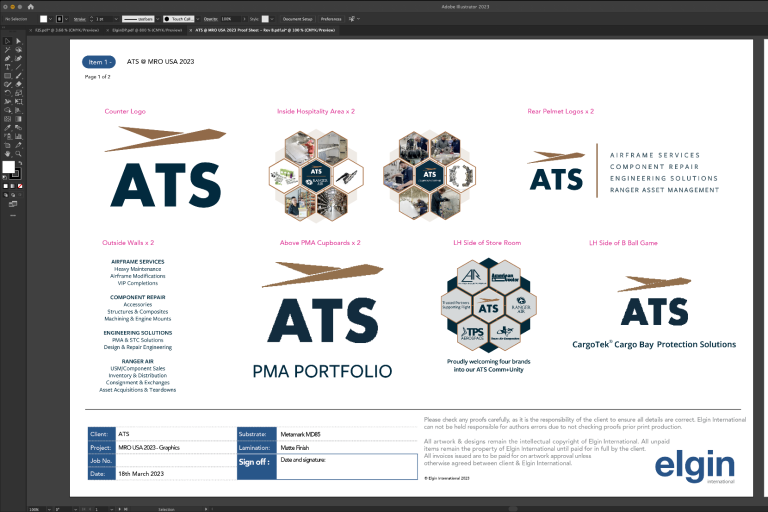Select the Eyedropper tool

coord(7,127)
